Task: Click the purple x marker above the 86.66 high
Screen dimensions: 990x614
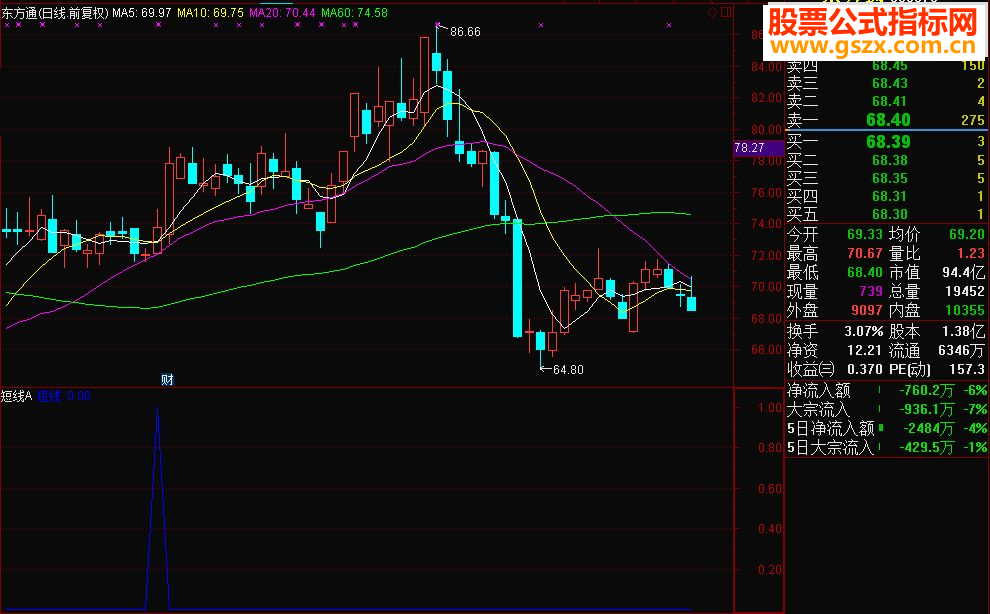Action: click(x=438, y=25)
